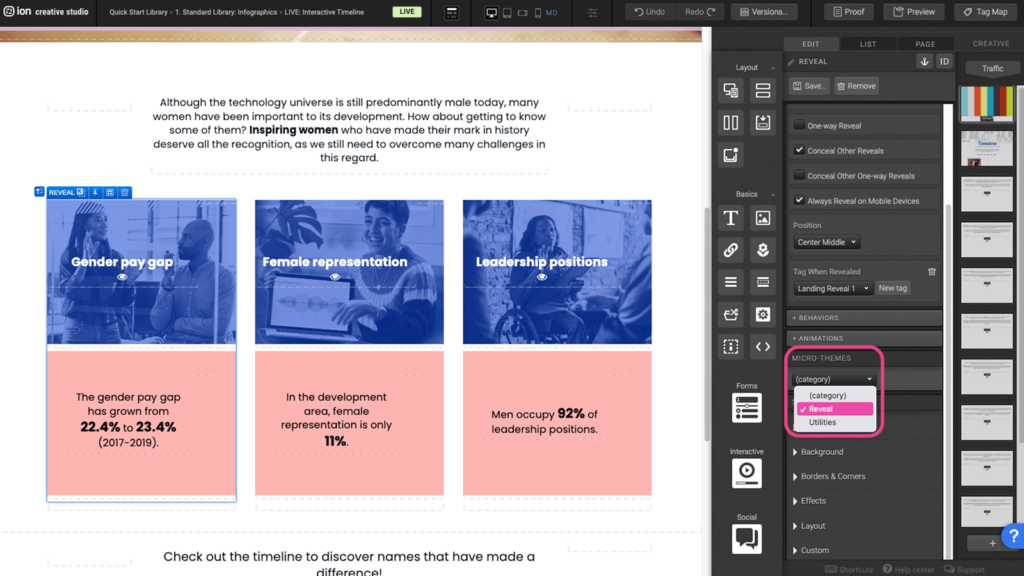Open the Position Center Middle dropdown
1024x576 pixels.
pos(827,242)
